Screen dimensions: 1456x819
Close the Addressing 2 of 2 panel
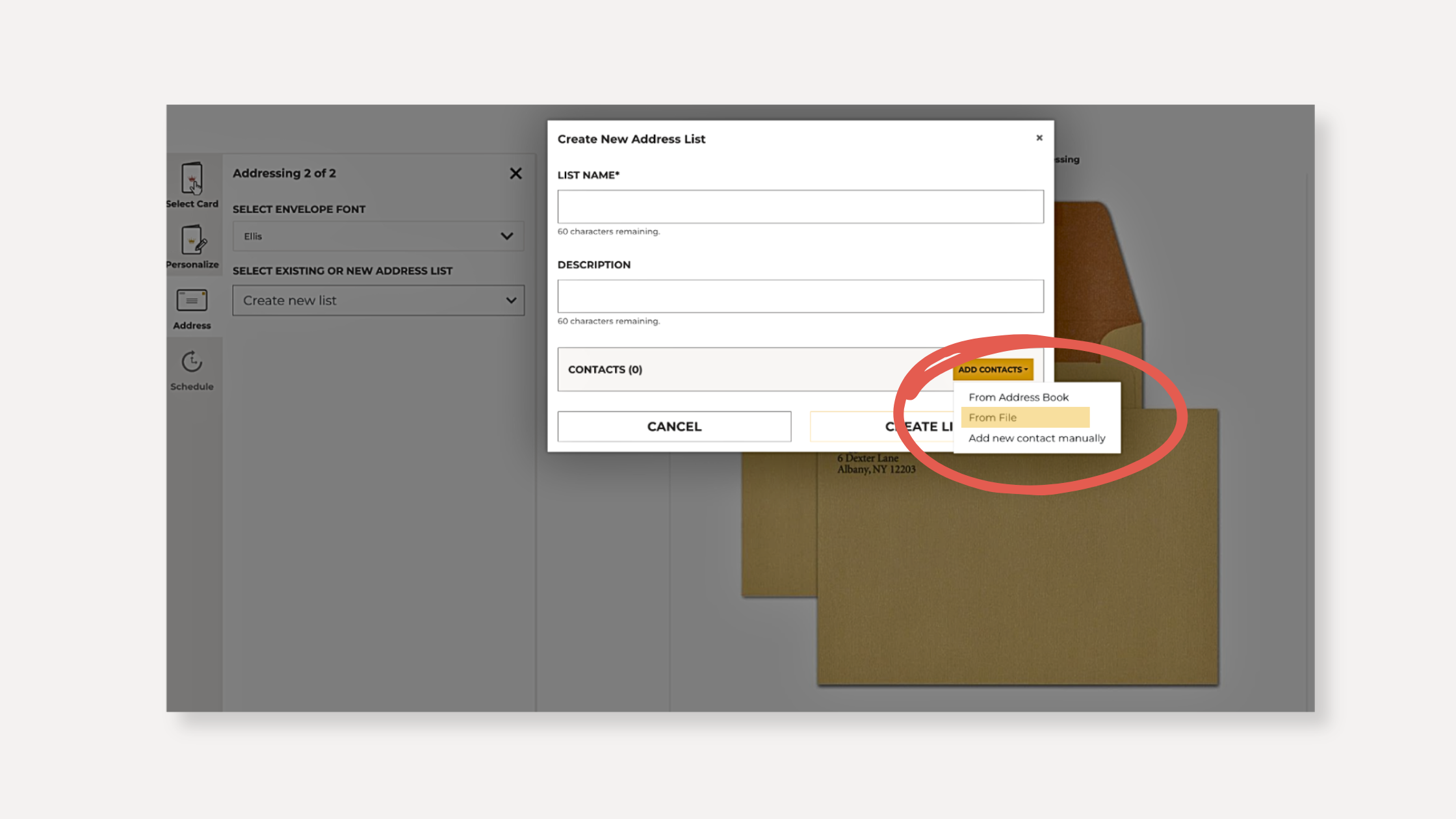pos(515,174)
